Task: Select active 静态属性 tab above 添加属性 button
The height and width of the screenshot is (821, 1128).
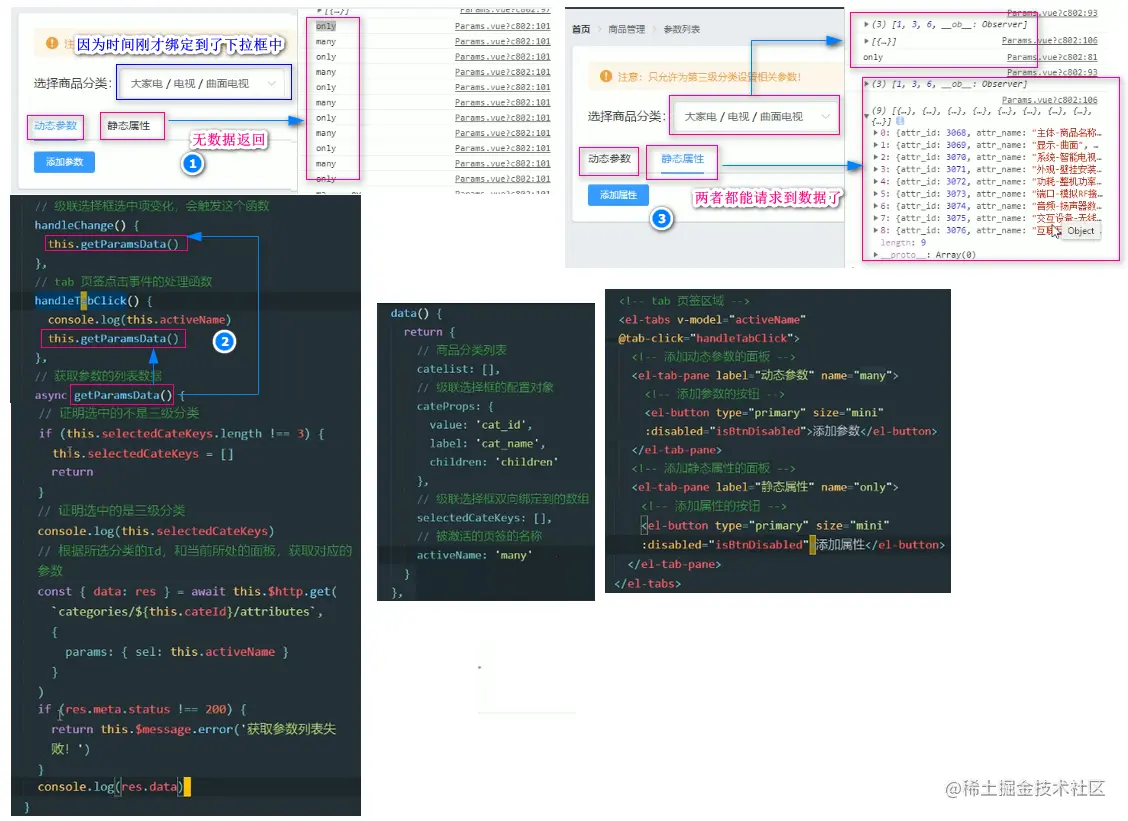Action: point(683,159)
